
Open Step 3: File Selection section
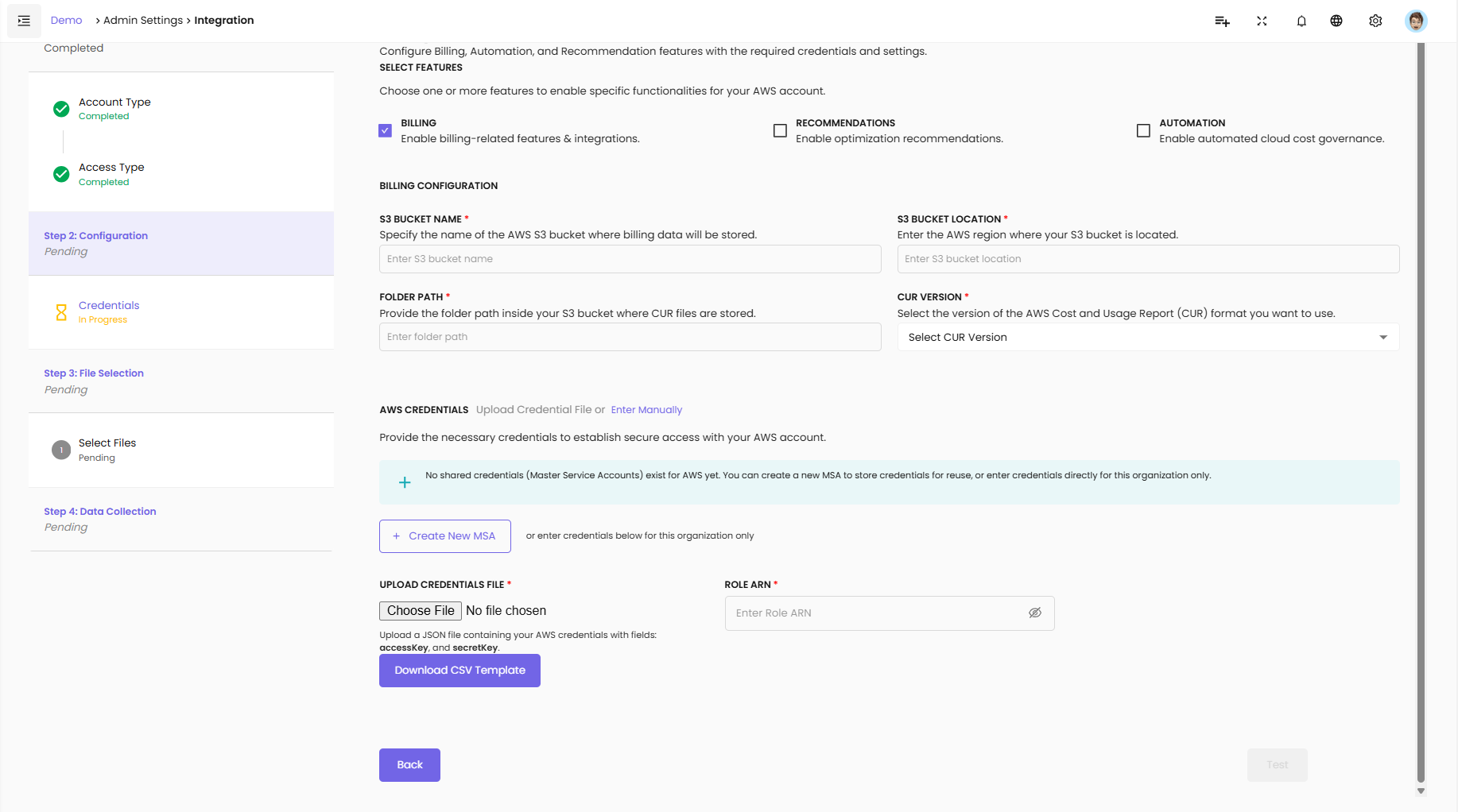click(94, 373)
